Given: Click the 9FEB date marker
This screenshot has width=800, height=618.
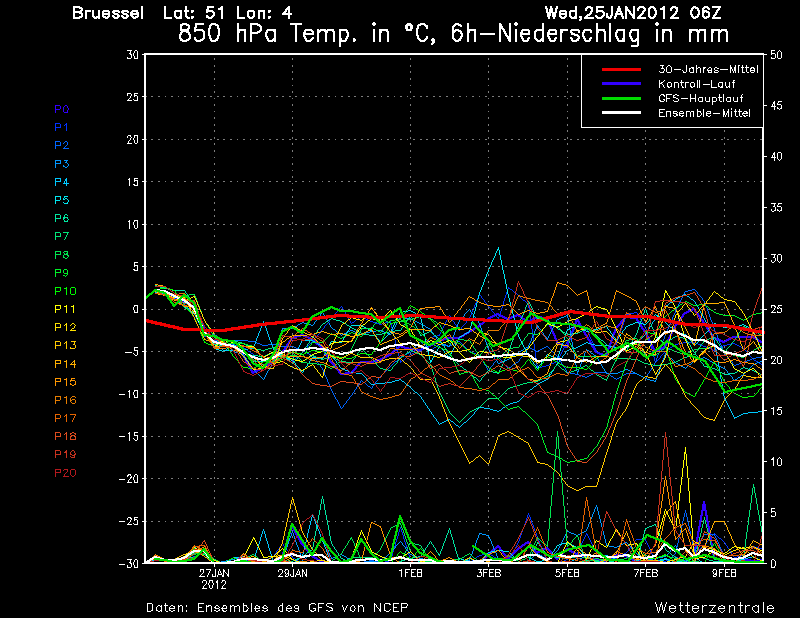Looking at the screenshot, I should (725, 573).
